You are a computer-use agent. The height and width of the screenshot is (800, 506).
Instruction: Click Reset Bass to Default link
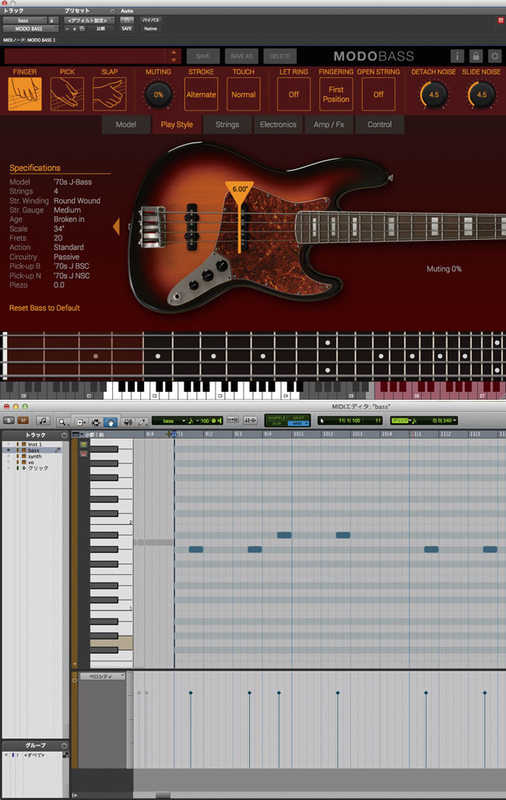click(44, 308)
